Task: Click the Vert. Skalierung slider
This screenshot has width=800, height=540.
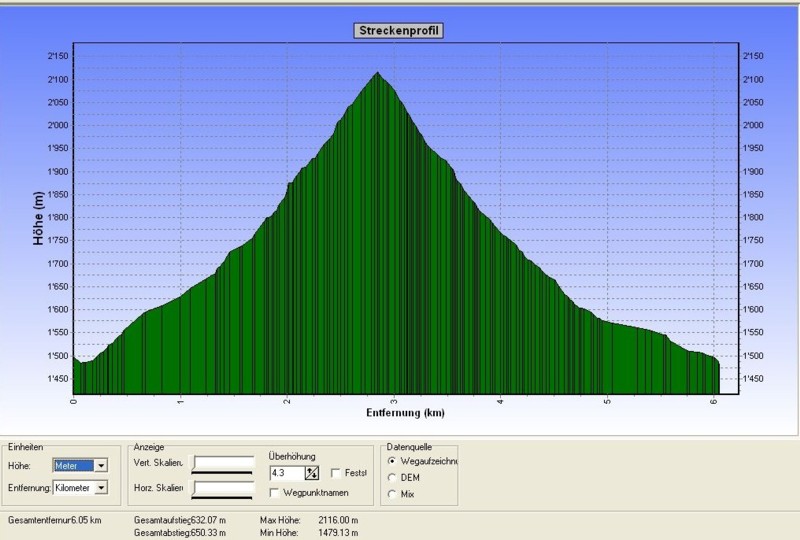Action: click(223, 464)
